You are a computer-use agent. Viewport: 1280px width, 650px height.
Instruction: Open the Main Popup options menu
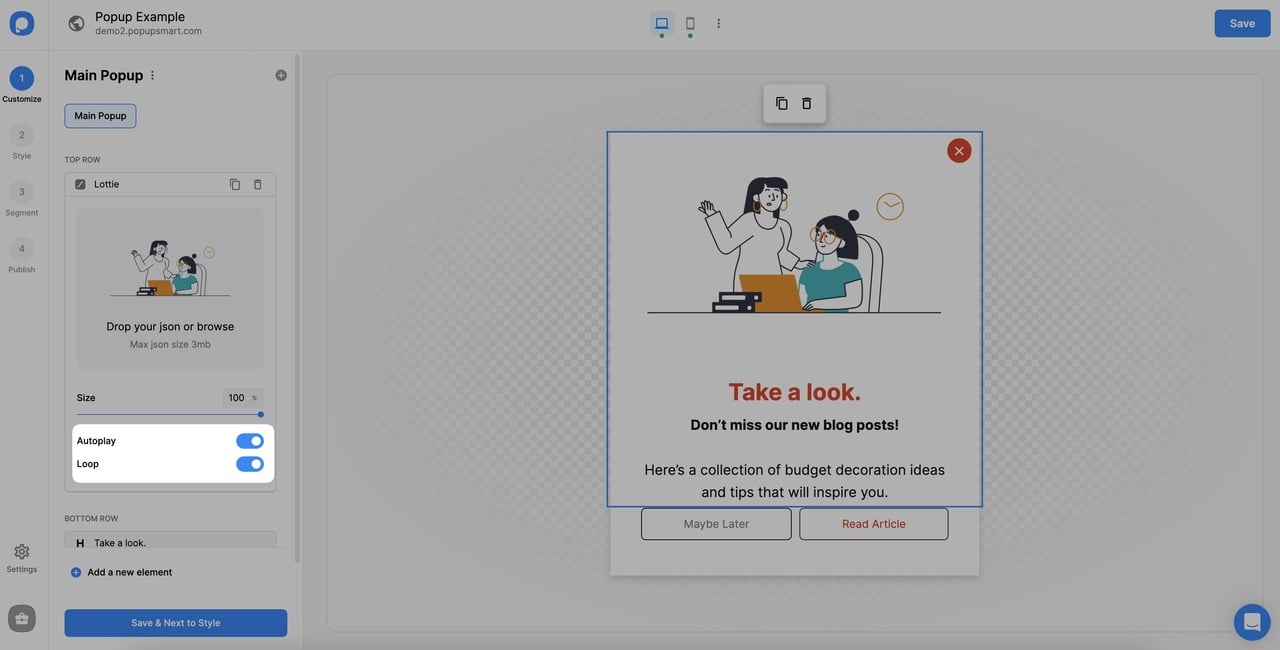[x=152, y=75]
